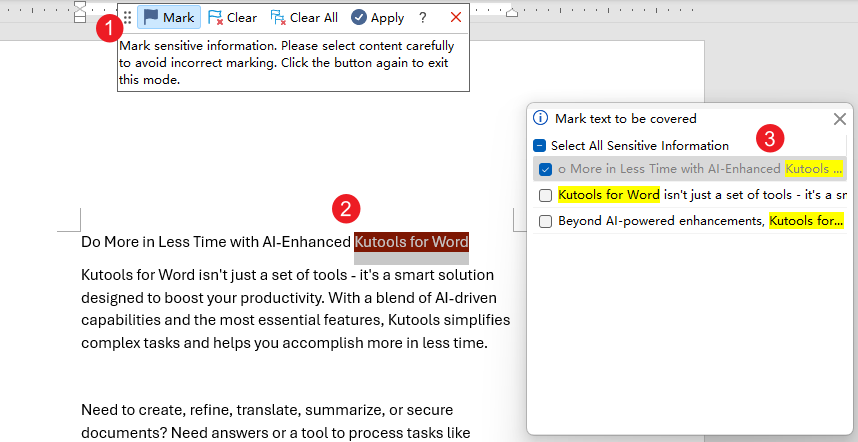Click the paragraph starting 'Need to create, refine'
Viewport: 858px width, 442px height.
[x=275, y=421]
